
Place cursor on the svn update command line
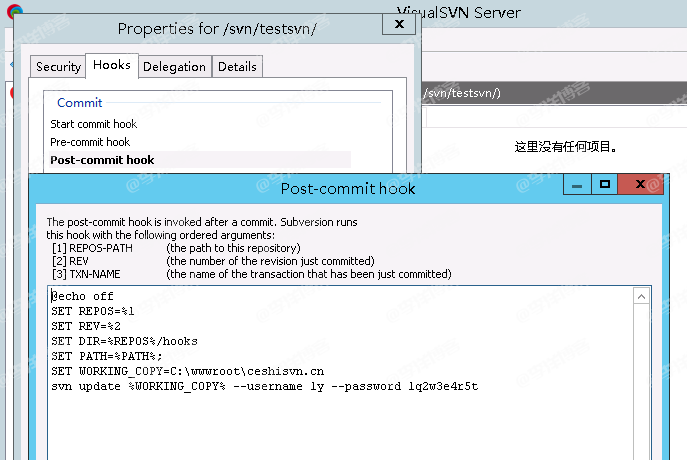pyautogui.click(x=264, y=386)
